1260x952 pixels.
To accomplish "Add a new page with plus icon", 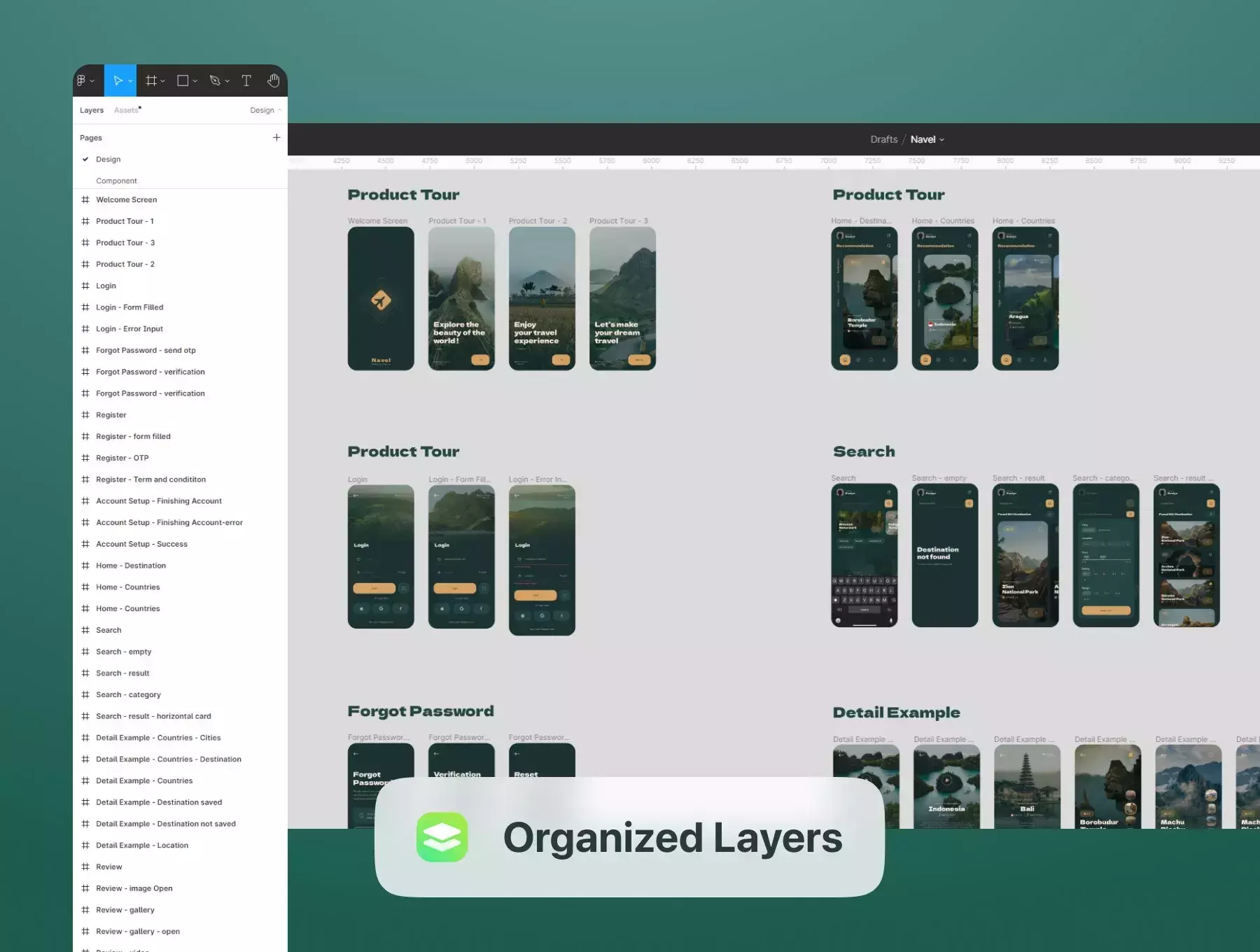I will point(276,137).
